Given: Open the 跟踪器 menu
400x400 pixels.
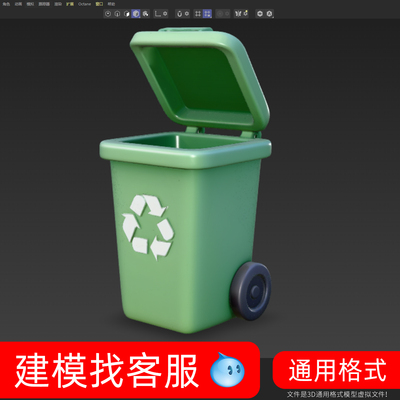Looking at the screenshot, I should pos(44,4).
